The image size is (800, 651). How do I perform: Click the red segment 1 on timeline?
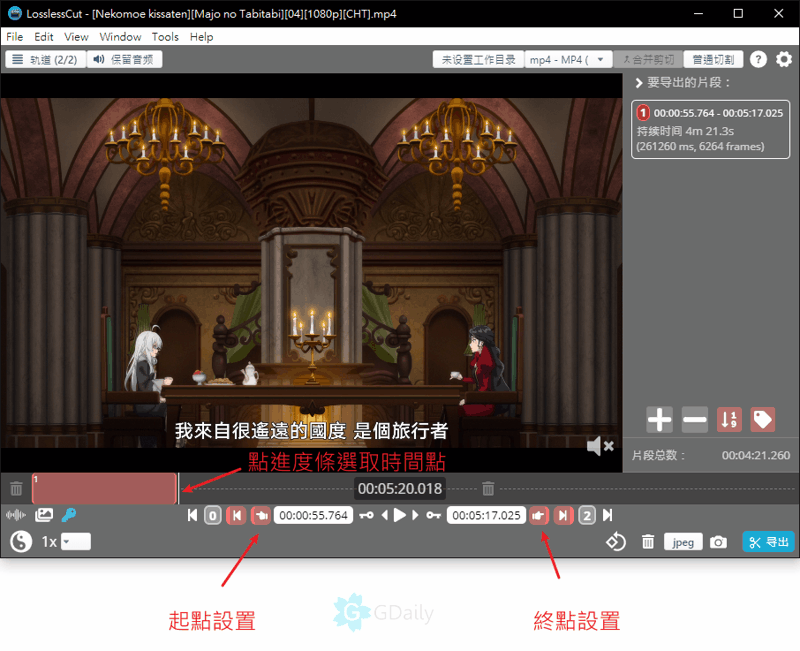point(104,488)
